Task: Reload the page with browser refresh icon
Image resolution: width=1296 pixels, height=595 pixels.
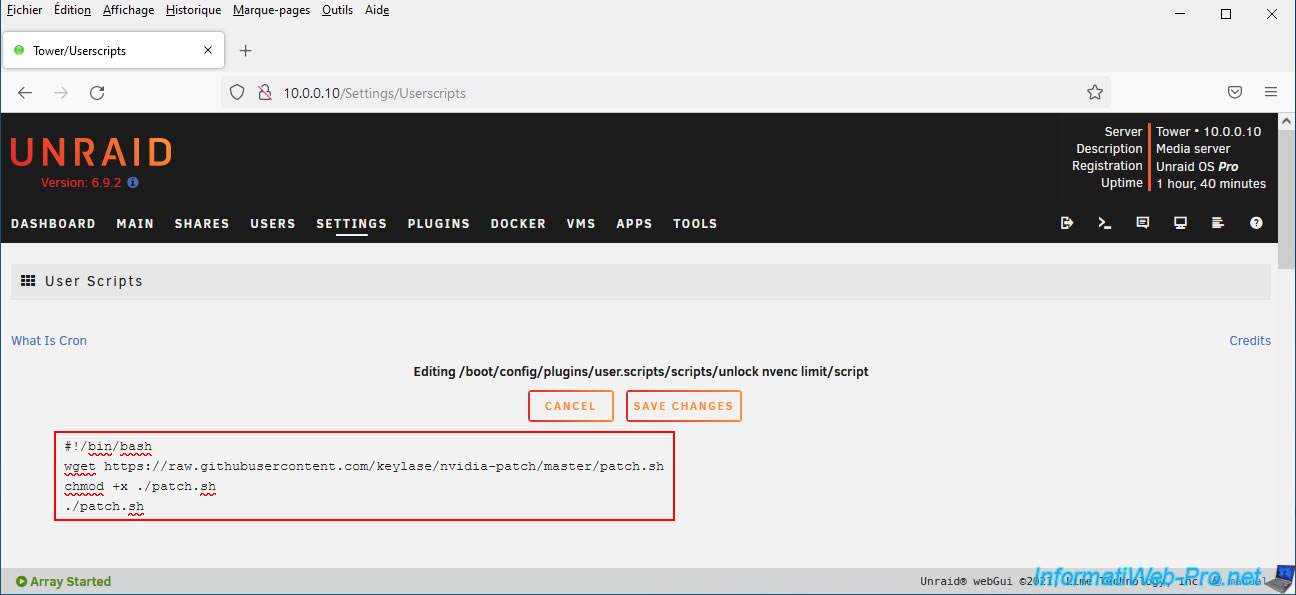Action: tap(97, 93)
